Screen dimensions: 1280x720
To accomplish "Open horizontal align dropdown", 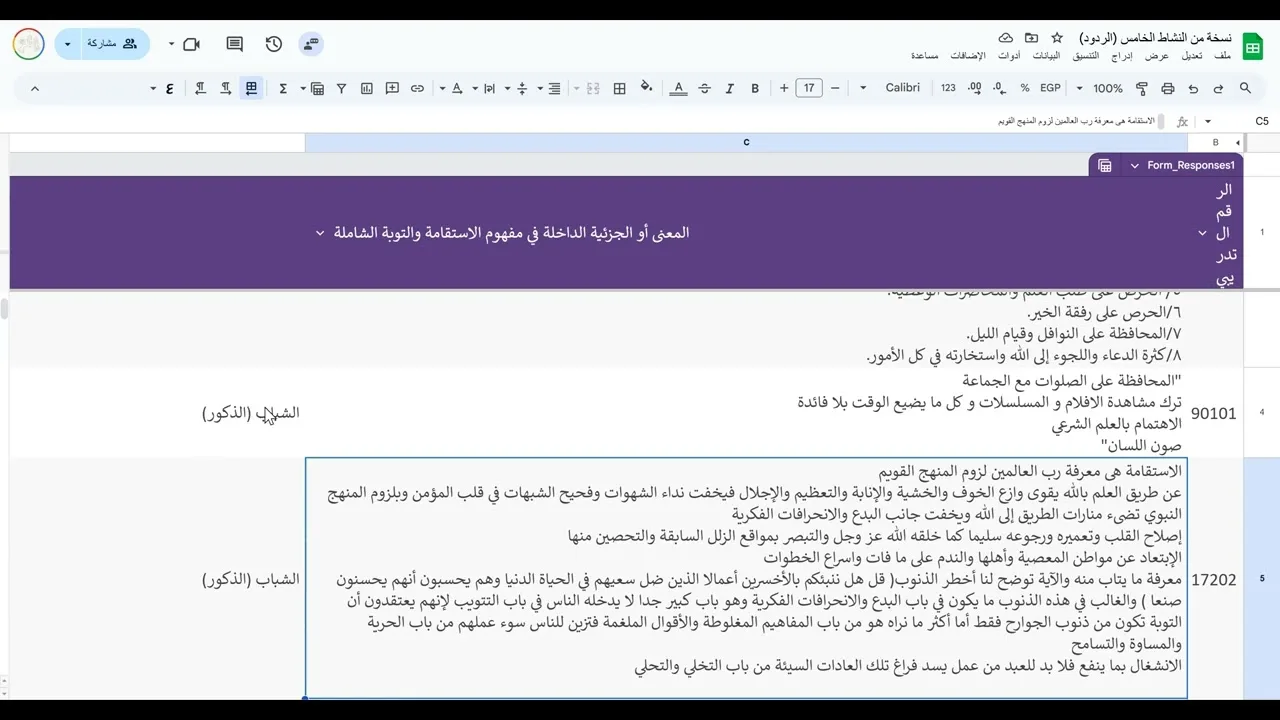I will tap(548, 88).
